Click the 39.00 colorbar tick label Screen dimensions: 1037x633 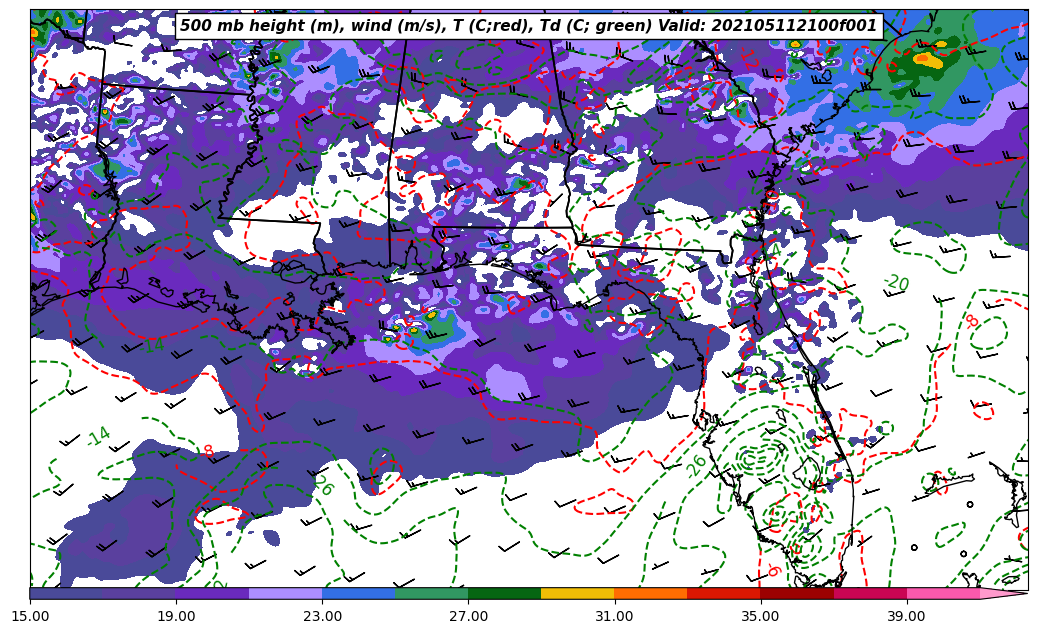pos(906,617)
